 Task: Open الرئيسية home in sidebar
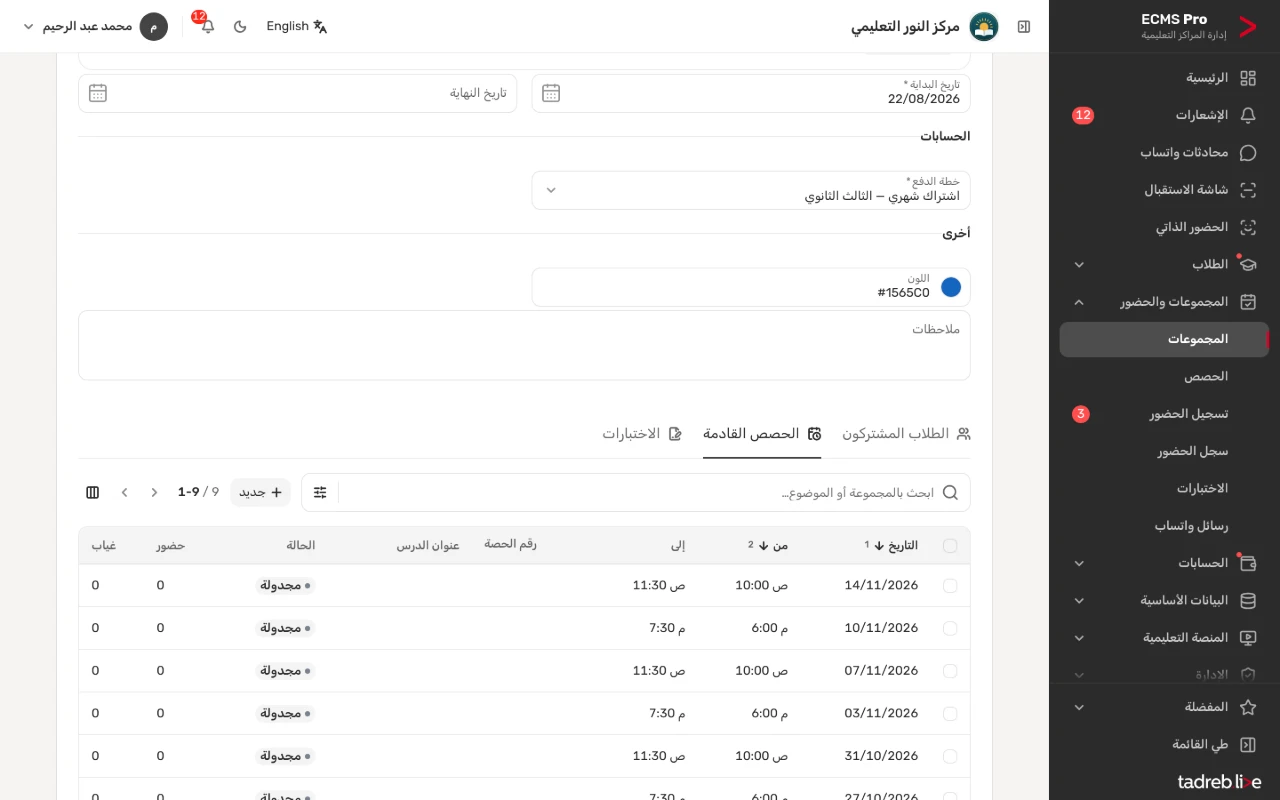tap(1165, 78)
